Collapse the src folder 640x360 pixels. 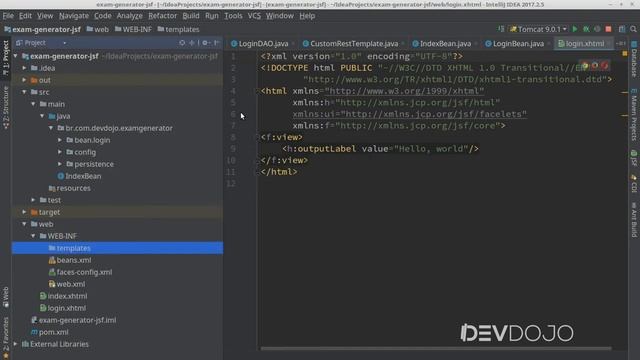pyautogui.click(x=24, y=92)
